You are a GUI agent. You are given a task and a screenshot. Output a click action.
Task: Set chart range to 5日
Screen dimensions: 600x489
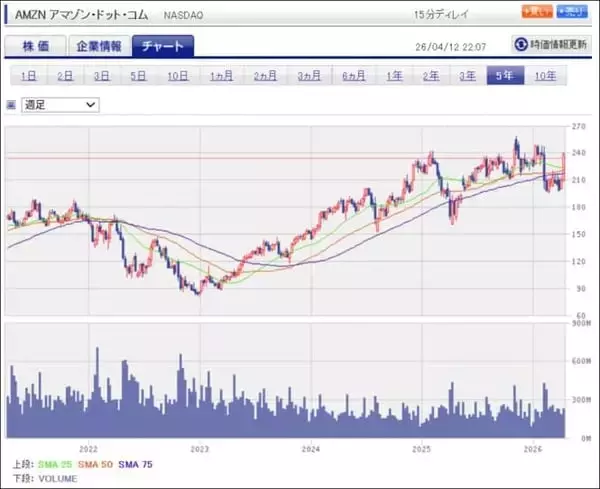pyautogui.click(x=138, y=76)
